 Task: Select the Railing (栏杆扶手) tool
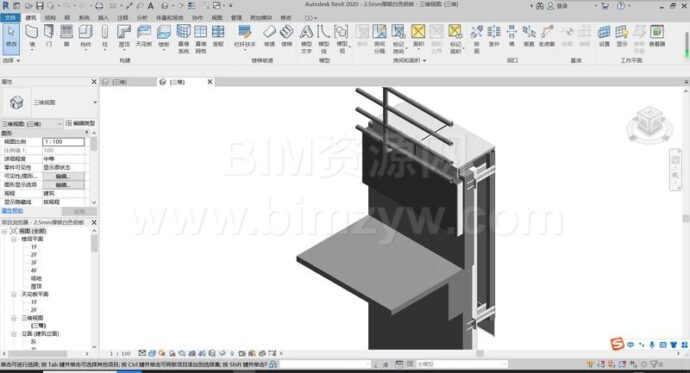point(245,37)
